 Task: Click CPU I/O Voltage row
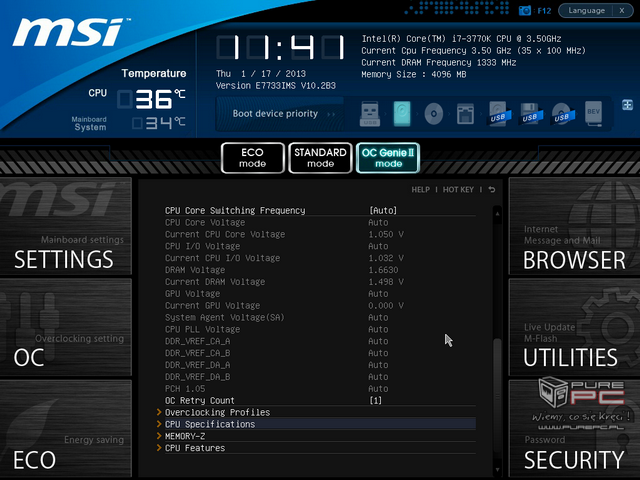tap(320, 246)
